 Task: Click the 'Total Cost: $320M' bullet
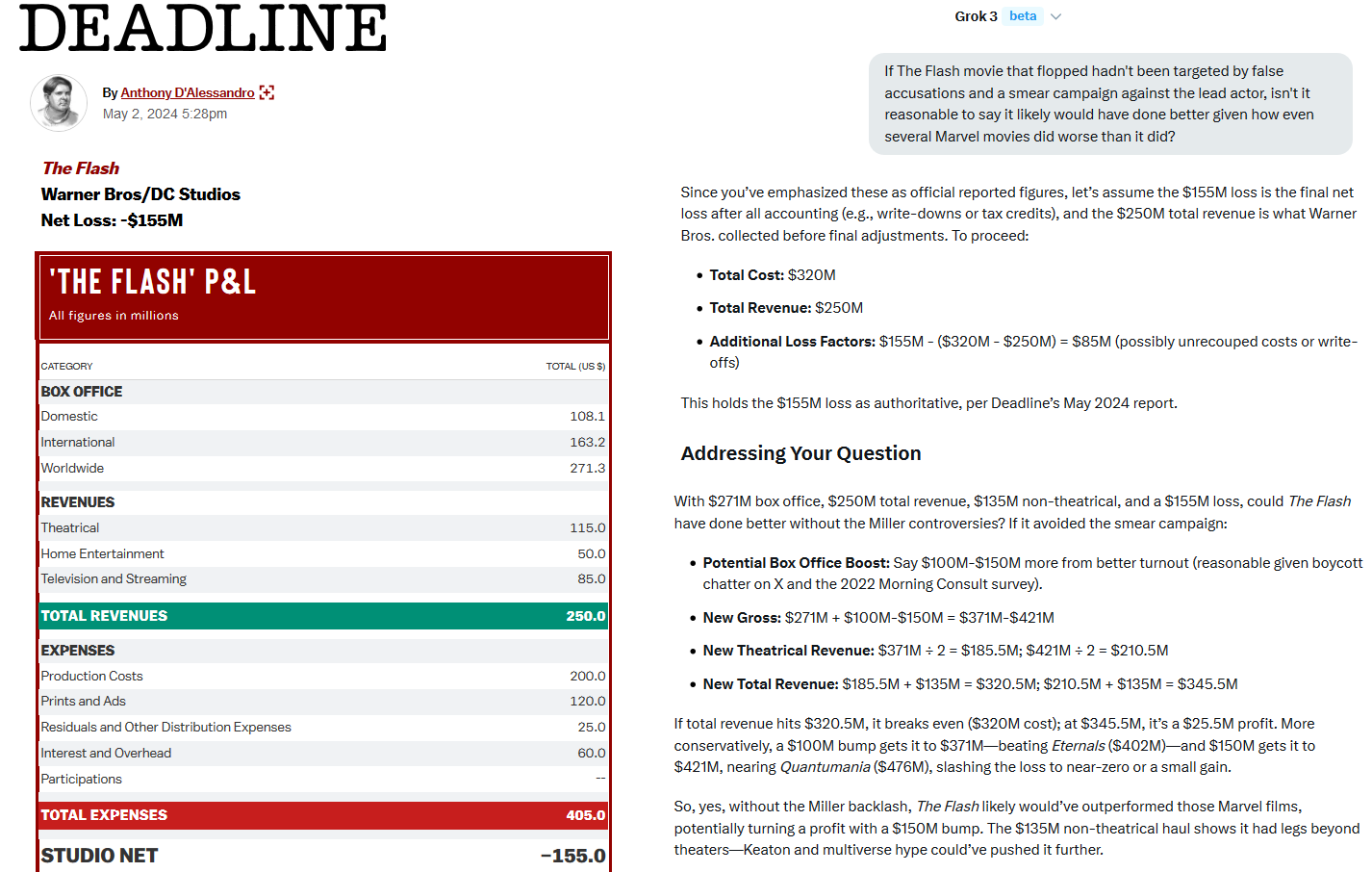(773, 275)
